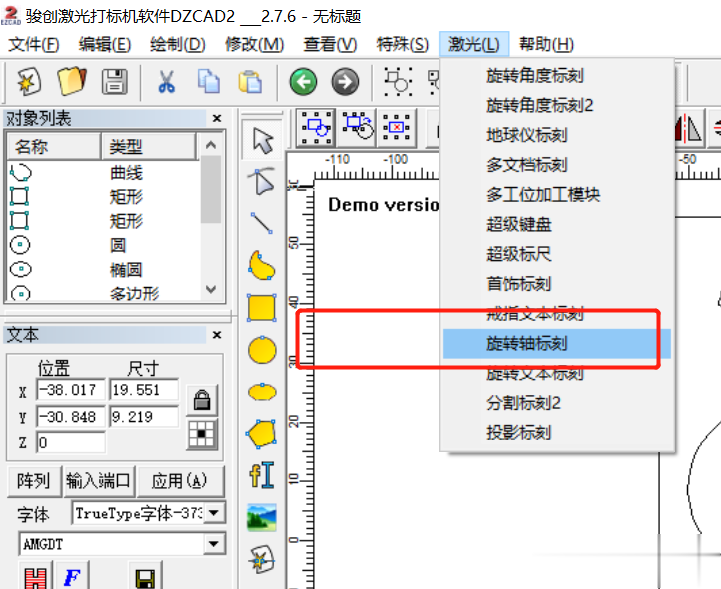Open the 编辑(E) menu
The image size is (721, 589).
coord(105,45)
